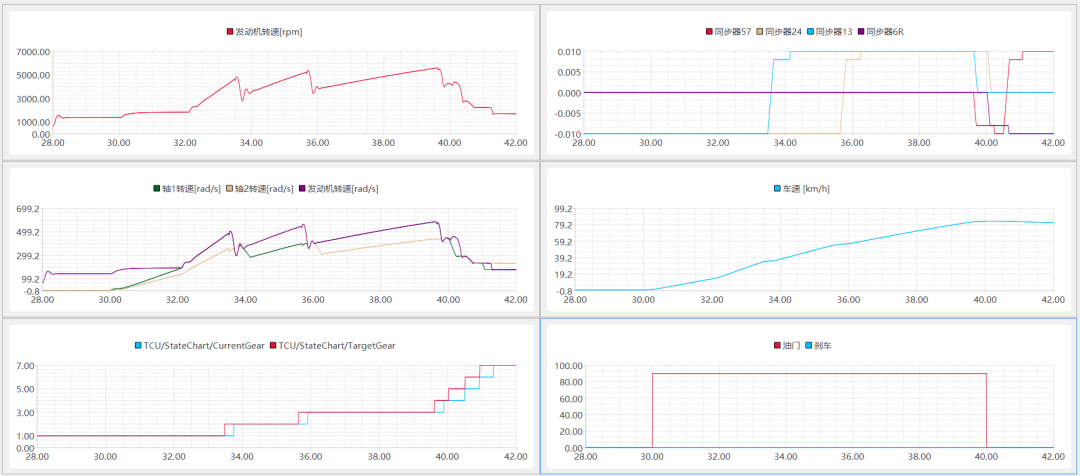This screenshot has height=476, width=1080.
Task: Click the 3000.00 y-axis label on the rpm chart
Action: [x=34, y=99]
